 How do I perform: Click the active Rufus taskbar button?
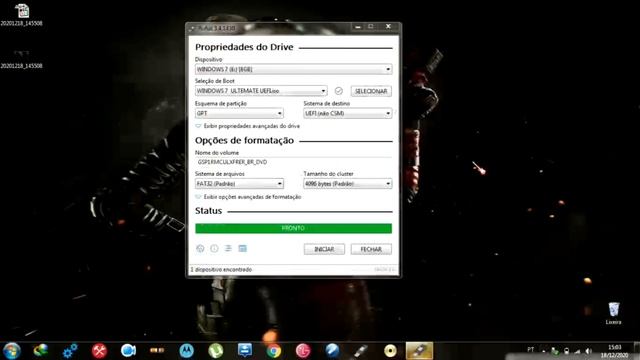tap(419, 351)
